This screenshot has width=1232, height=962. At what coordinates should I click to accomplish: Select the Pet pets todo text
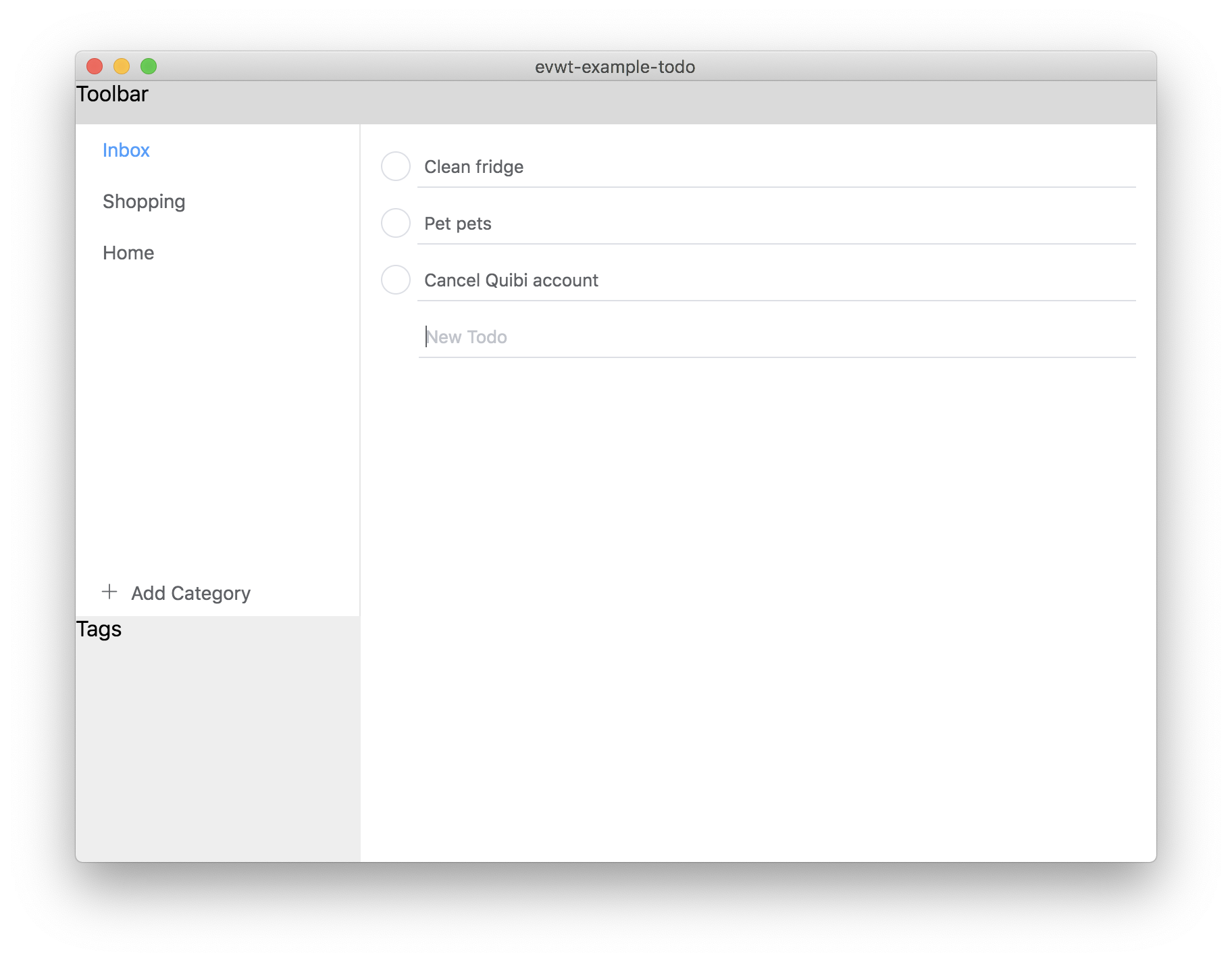457,224
